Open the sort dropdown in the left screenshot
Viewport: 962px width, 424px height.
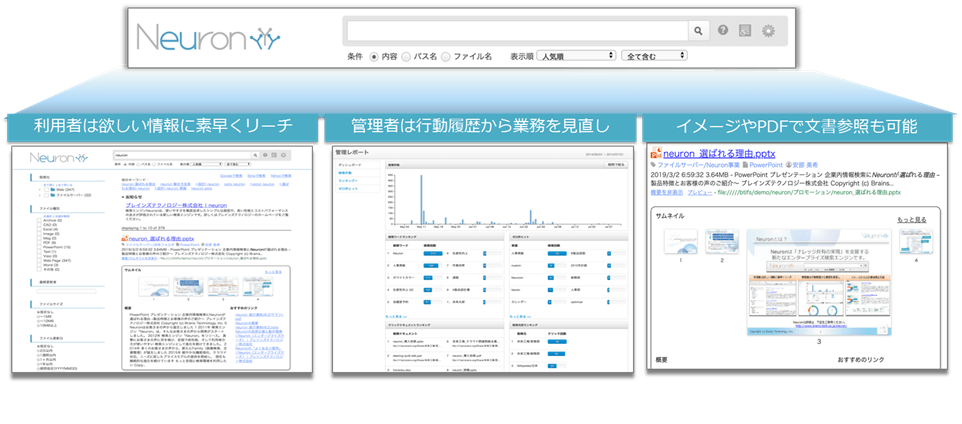(x=206, y=164)
